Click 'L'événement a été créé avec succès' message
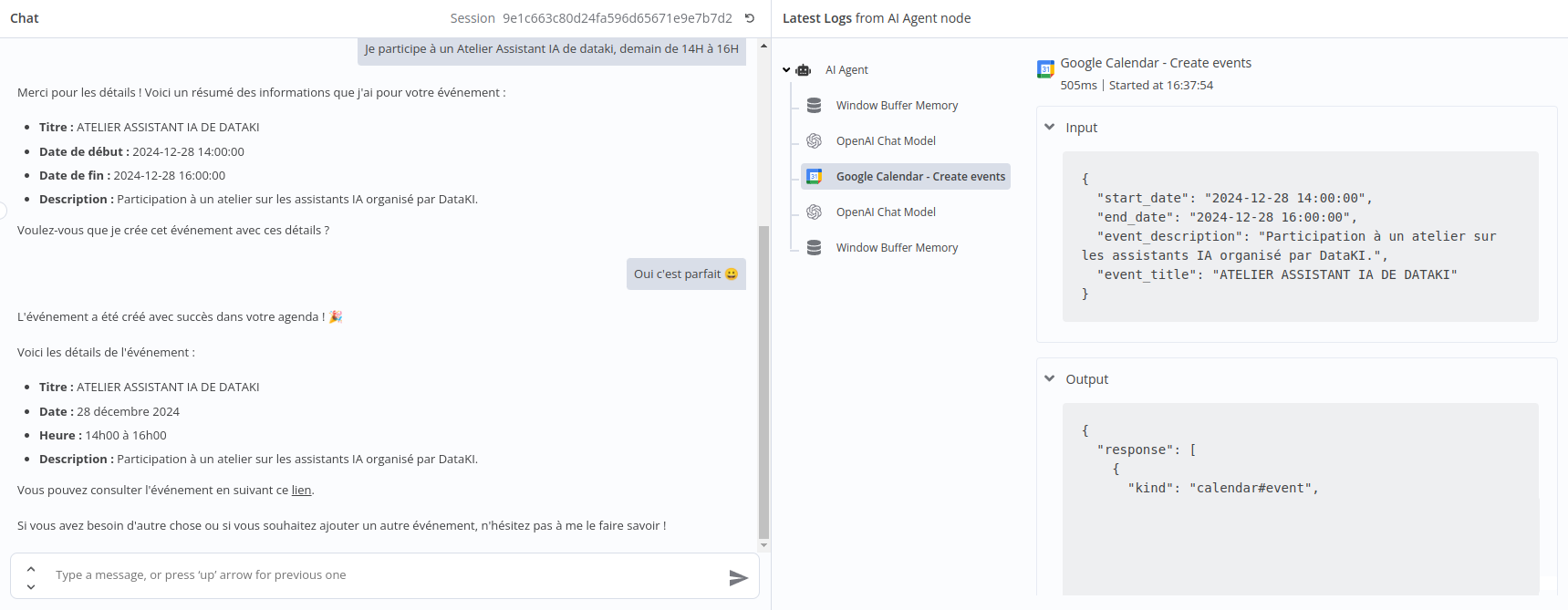This screenshot has width=1568, height=610. [180, 317]
